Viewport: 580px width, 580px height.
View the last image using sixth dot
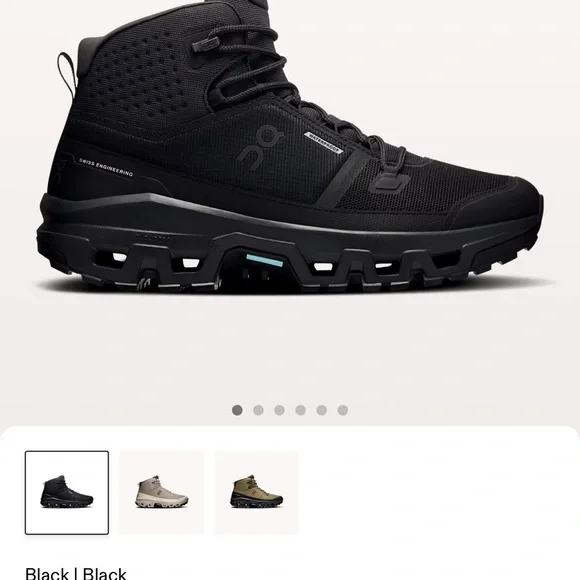343,410
